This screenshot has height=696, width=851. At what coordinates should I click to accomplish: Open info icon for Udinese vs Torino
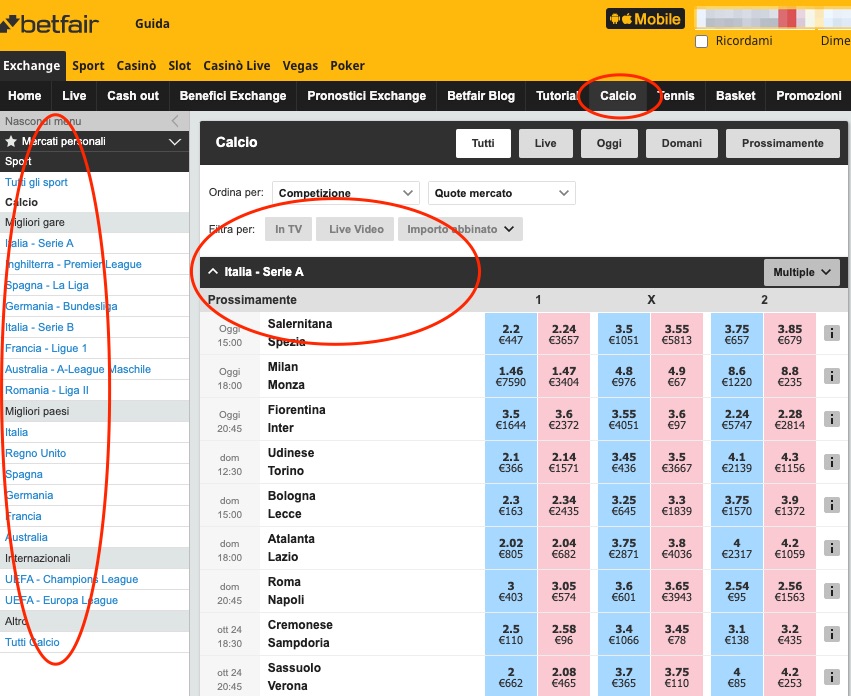coord(831,461)
